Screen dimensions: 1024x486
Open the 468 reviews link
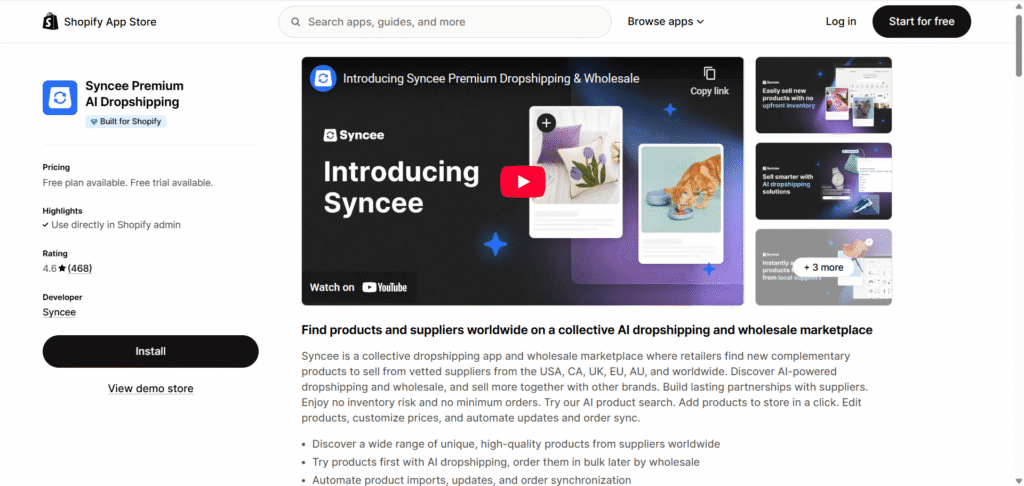point(80,269)
